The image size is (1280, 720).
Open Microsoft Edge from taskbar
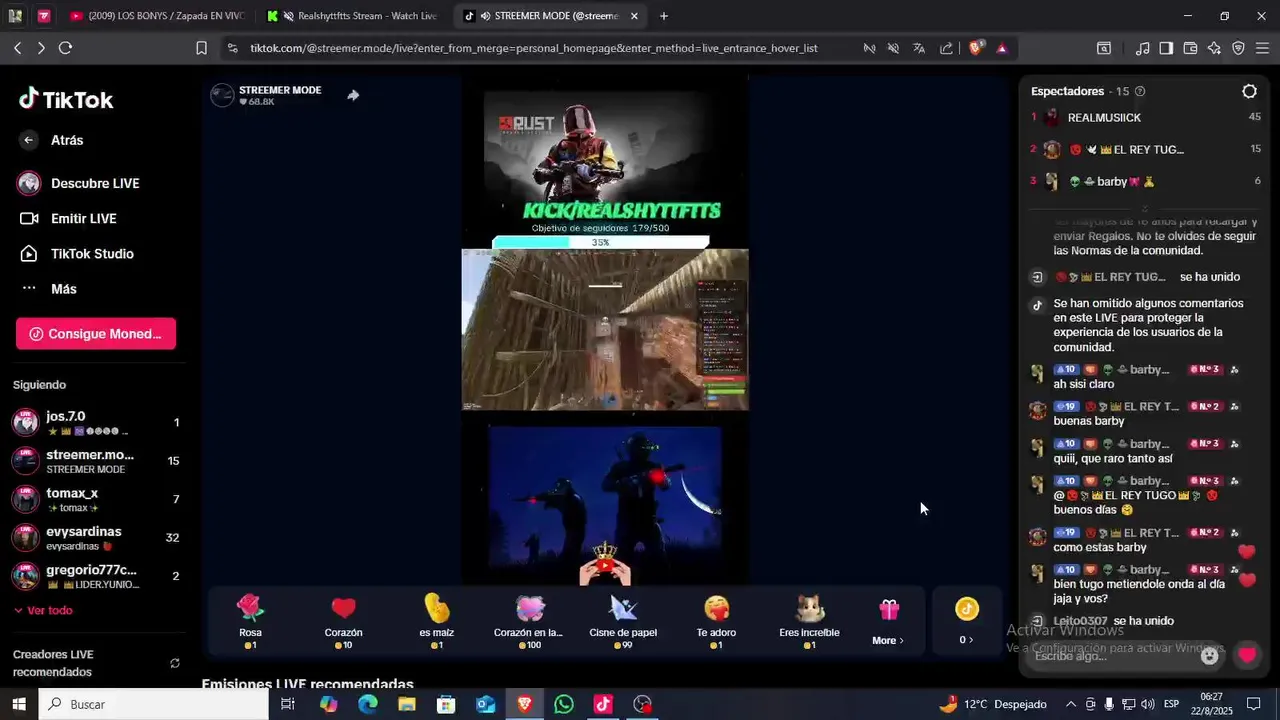coord(368,704)
